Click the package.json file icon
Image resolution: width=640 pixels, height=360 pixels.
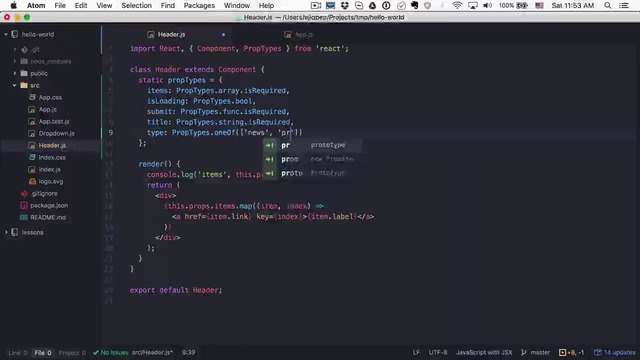[24, 205]
